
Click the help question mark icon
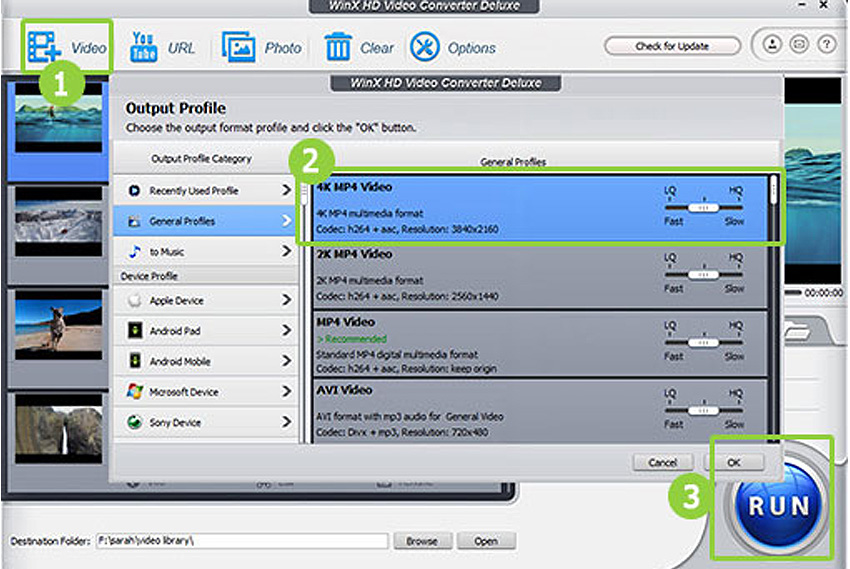tap(826, 44)
